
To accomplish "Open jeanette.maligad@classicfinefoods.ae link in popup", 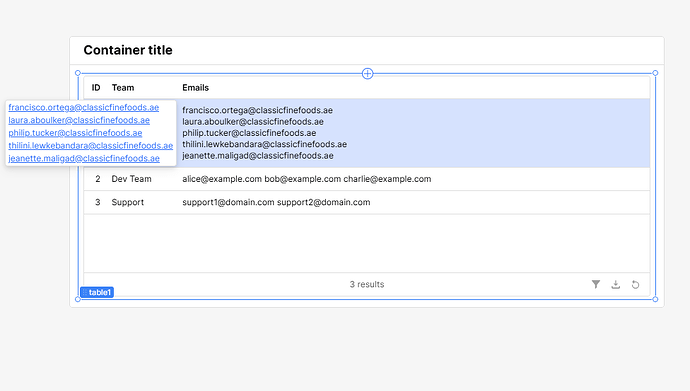I will pyautogui.click(x=84, y=158).
